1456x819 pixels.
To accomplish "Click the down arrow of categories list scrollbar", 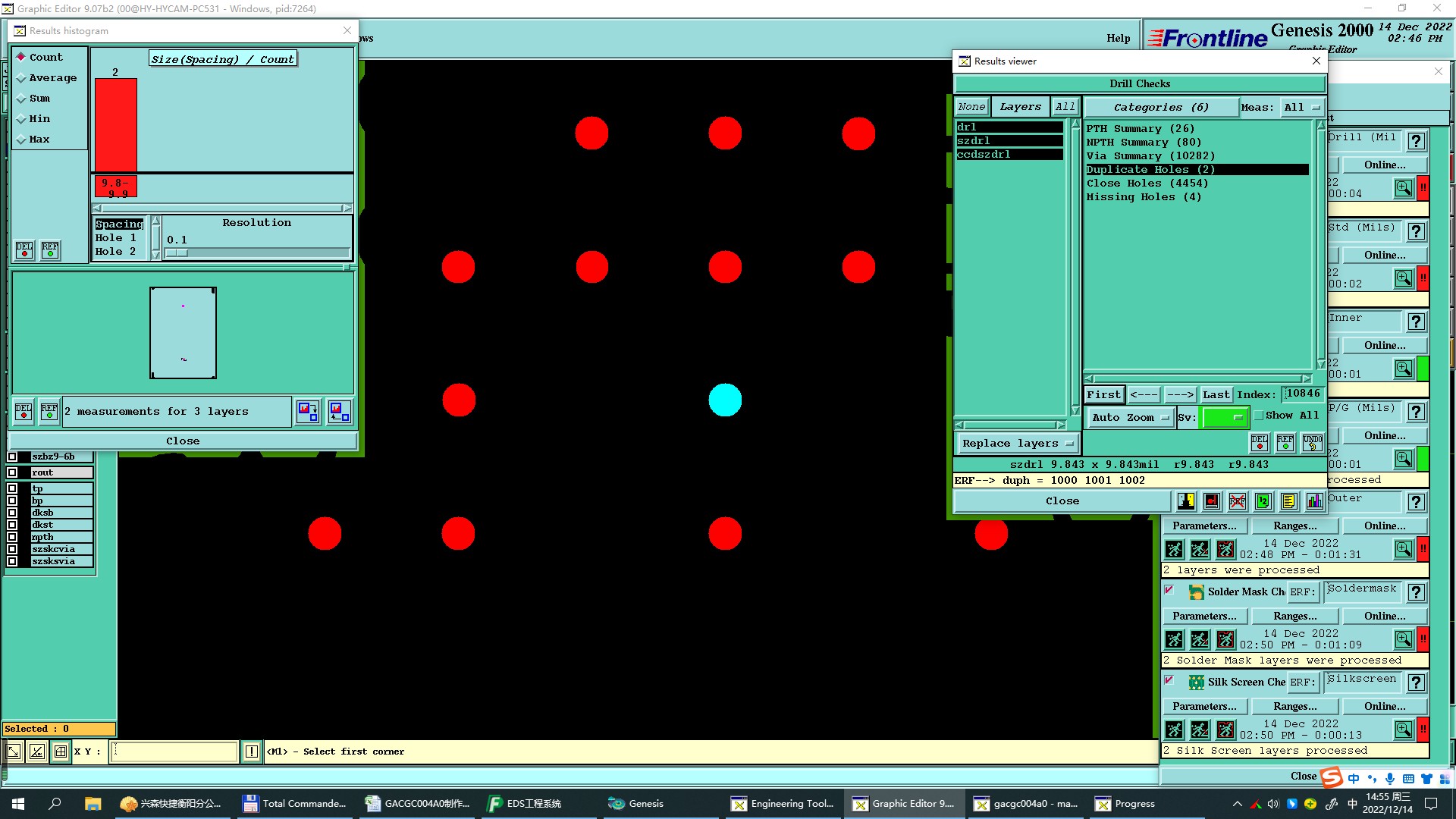I will pos(1321,364).
